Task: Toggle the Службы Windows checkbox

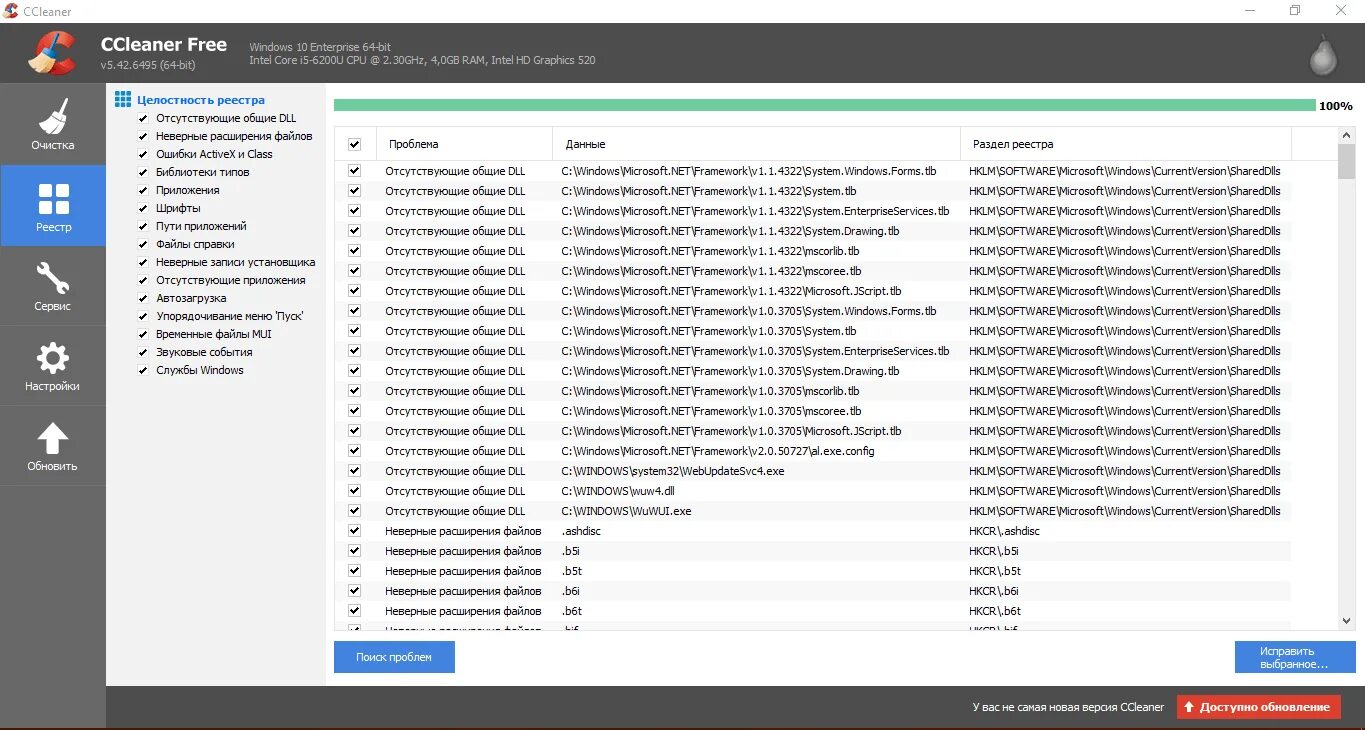Action: click(143, 370)
